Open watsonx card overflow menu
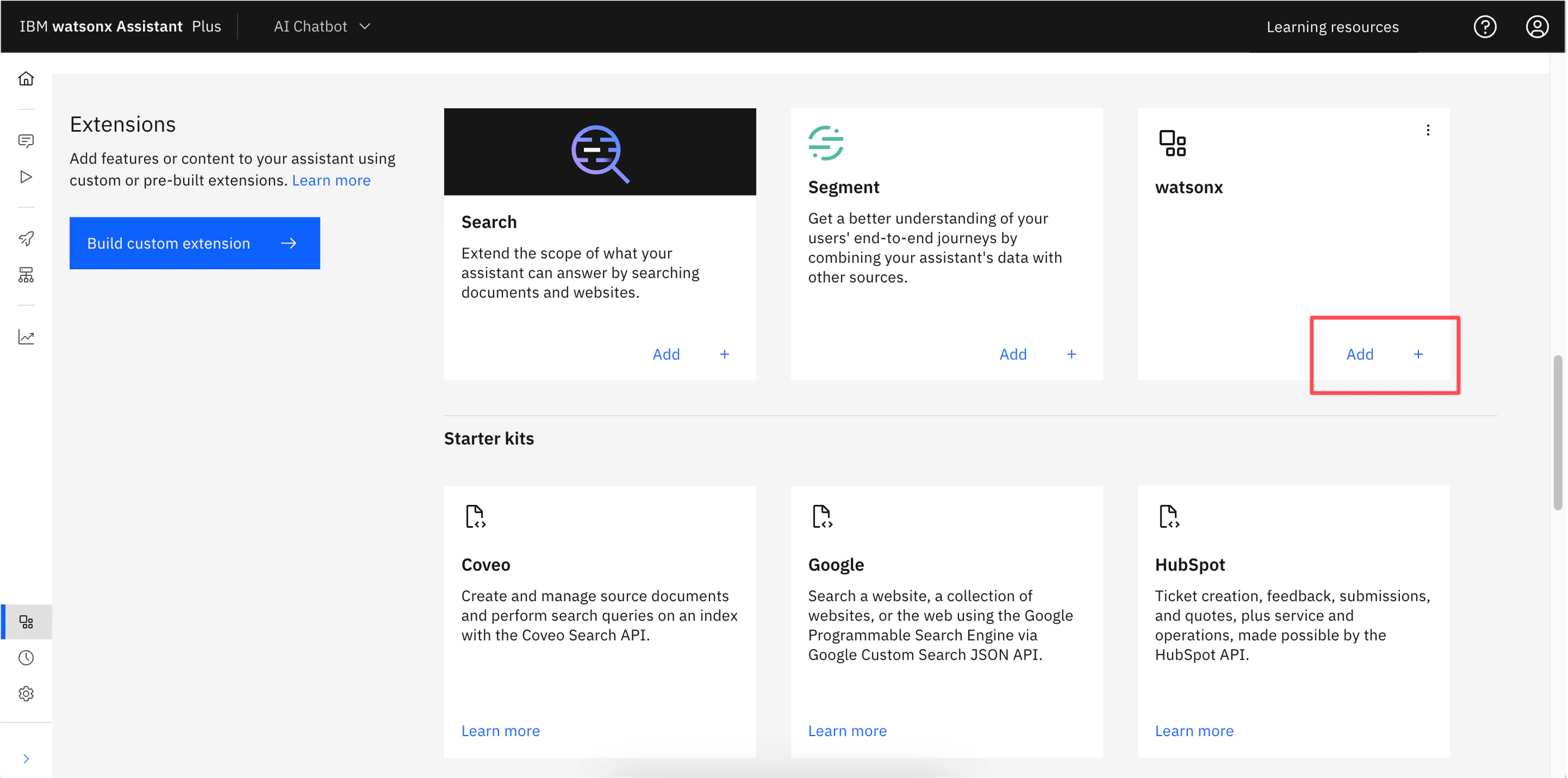1568x778 pixels. click(1427, 130)
